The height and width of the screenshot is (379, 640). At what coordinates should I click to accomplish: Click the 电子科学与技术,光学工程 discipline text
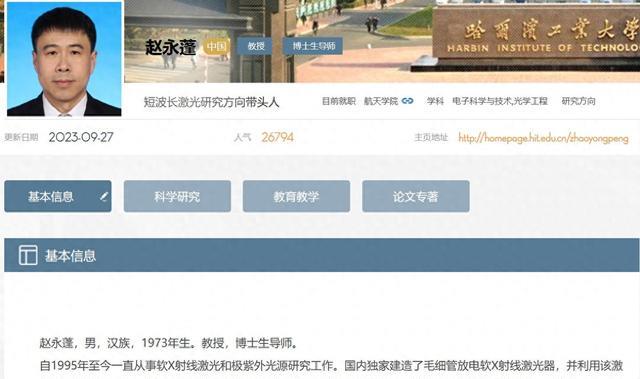pyautogui.click(x=500, y=101)
